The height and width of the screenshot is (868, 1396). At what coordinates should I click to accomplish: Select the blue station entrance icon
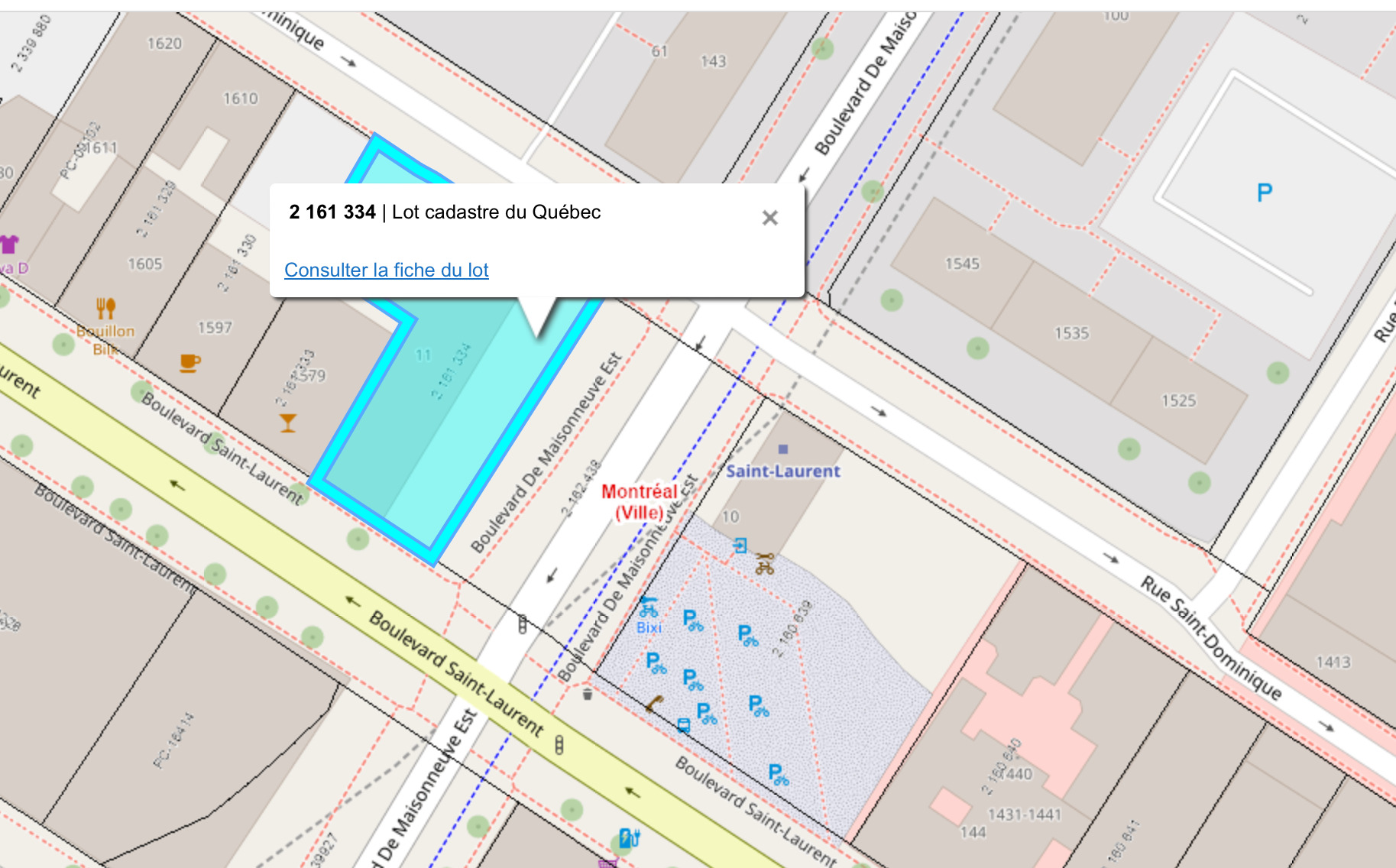(x=740, y=546)
